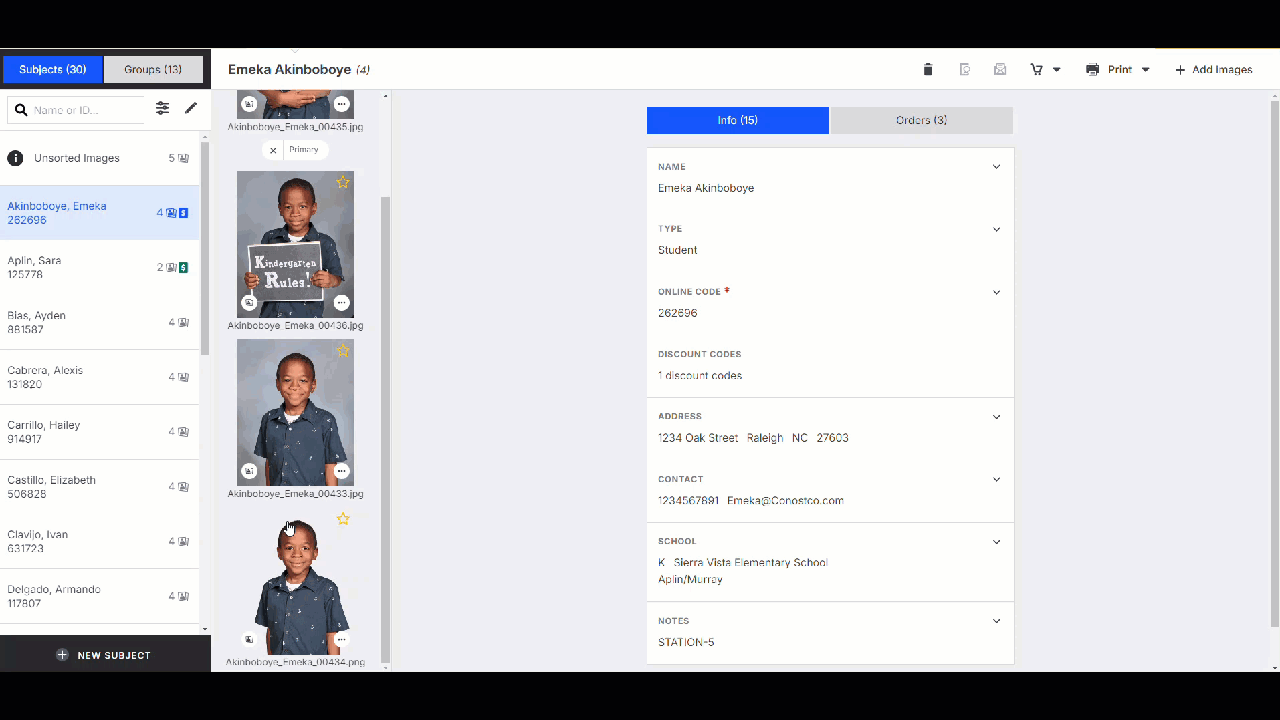The width and height of the screenshot is (1280, 720).
Task: Open the shopping cart dropdown arrow
Action: 1057,70
